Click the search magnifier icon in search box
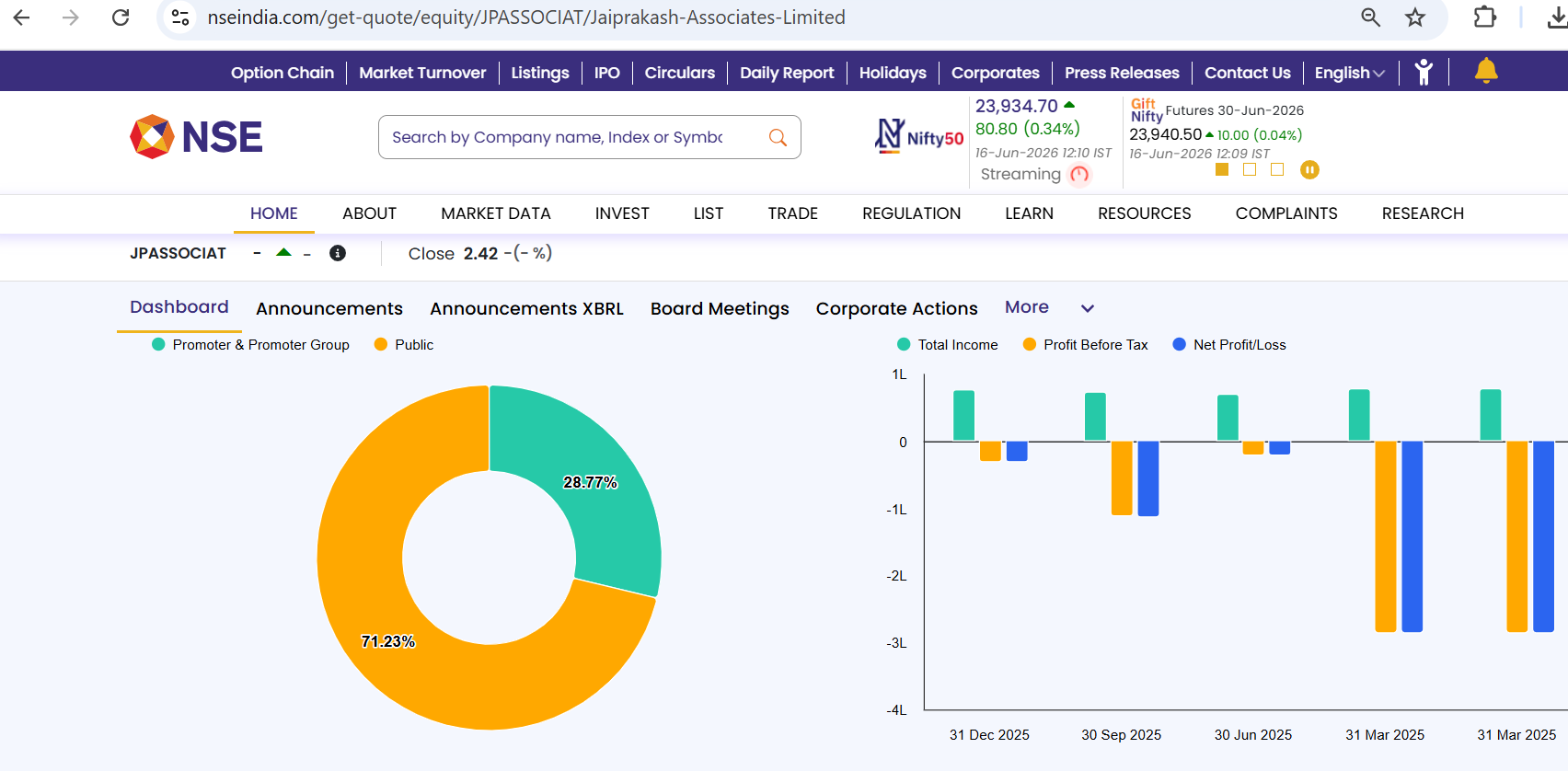1568x771 pixels. point(778,137)
